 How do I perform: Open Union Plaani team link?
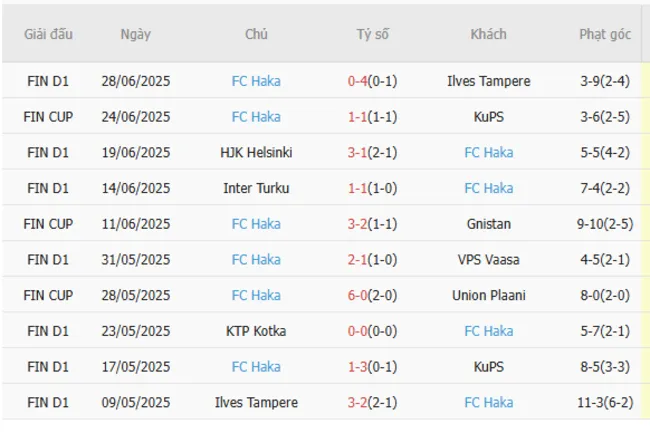point(488,296)
